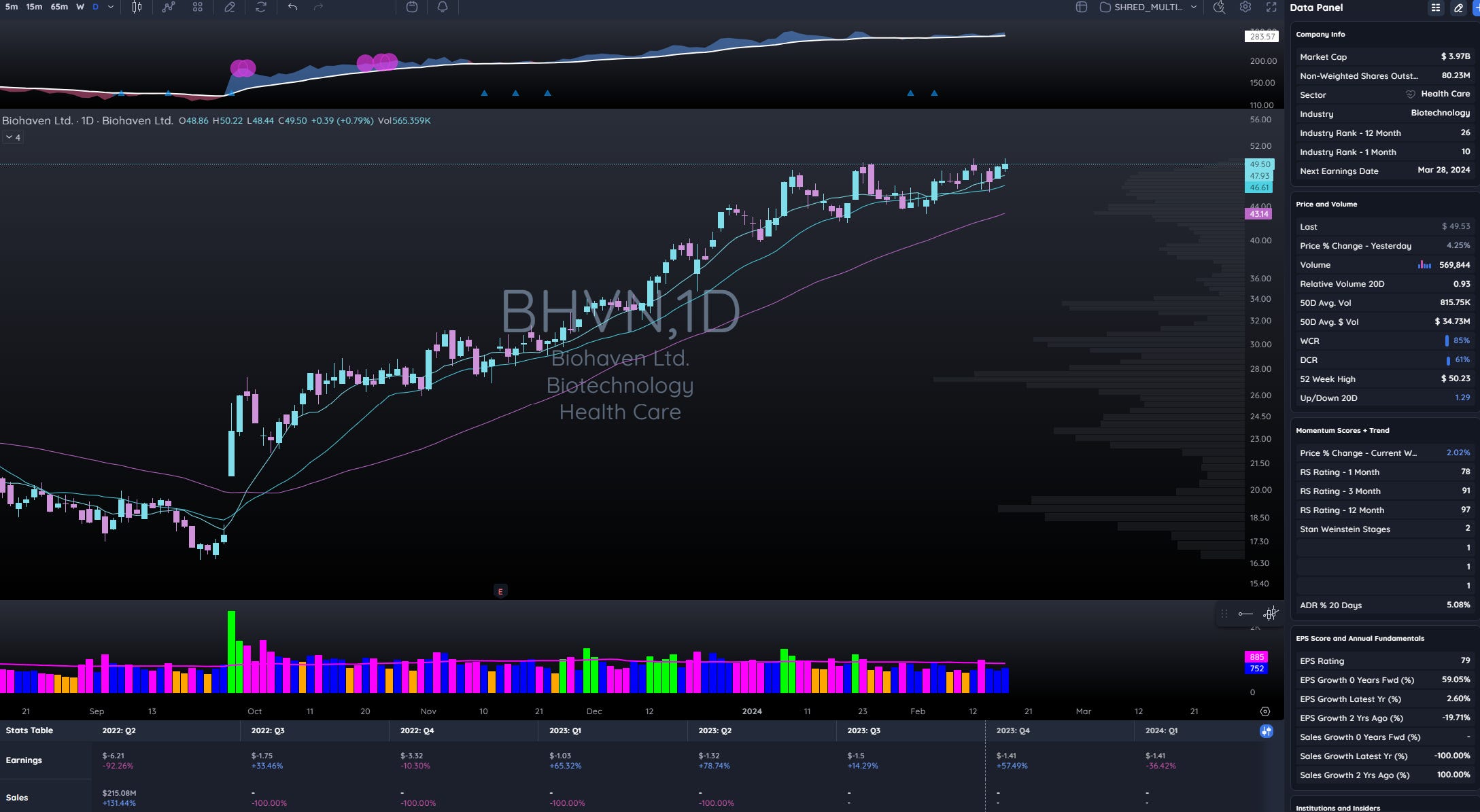Image resolution: width=1480 pixels, height=812 pixels.
Task: Toggle Stats Table blue switch button
Action: point(1266,731)
